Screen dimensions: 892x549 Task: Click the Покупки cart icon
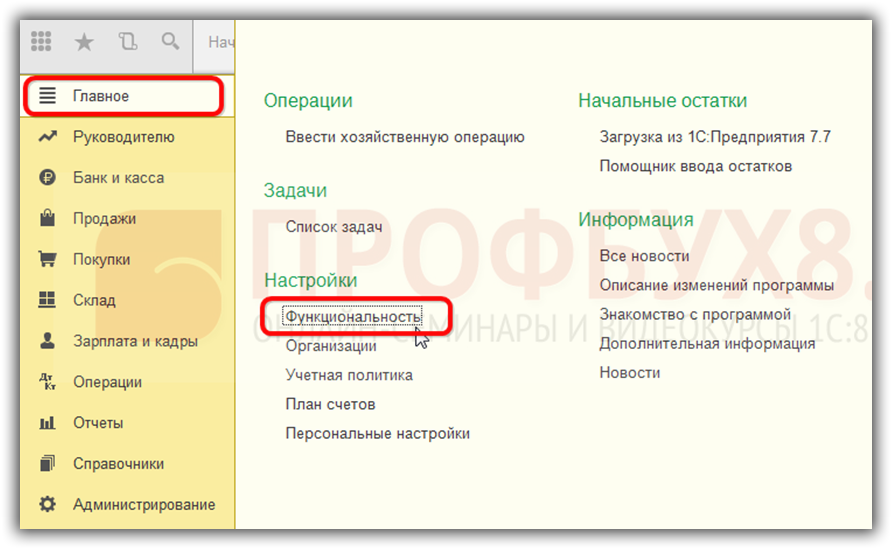click(47, 260)
